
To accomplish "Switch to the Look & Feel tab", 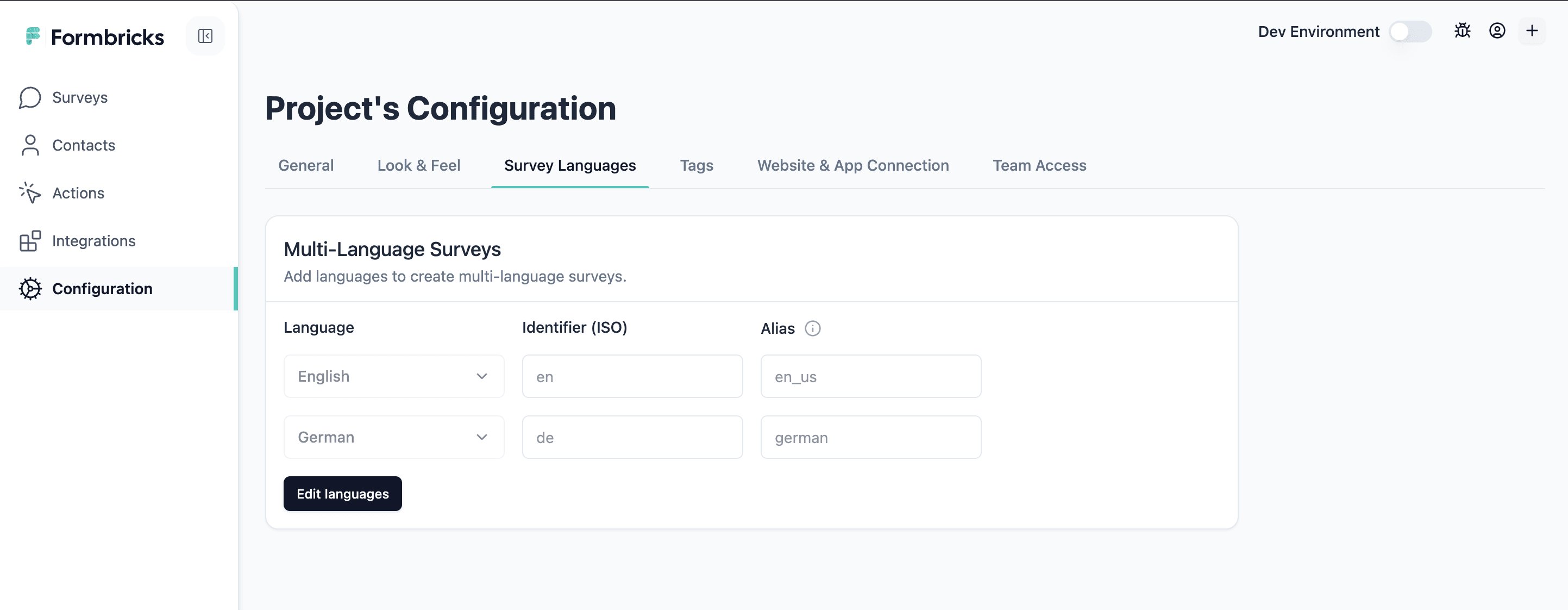I will tap(419, 165).
